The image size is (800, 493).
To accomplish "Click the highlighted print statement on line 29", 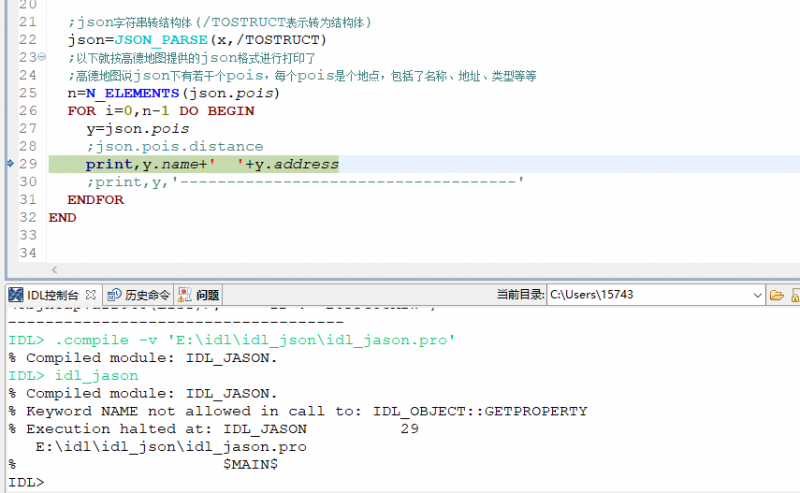I will (x=212, y=164).
